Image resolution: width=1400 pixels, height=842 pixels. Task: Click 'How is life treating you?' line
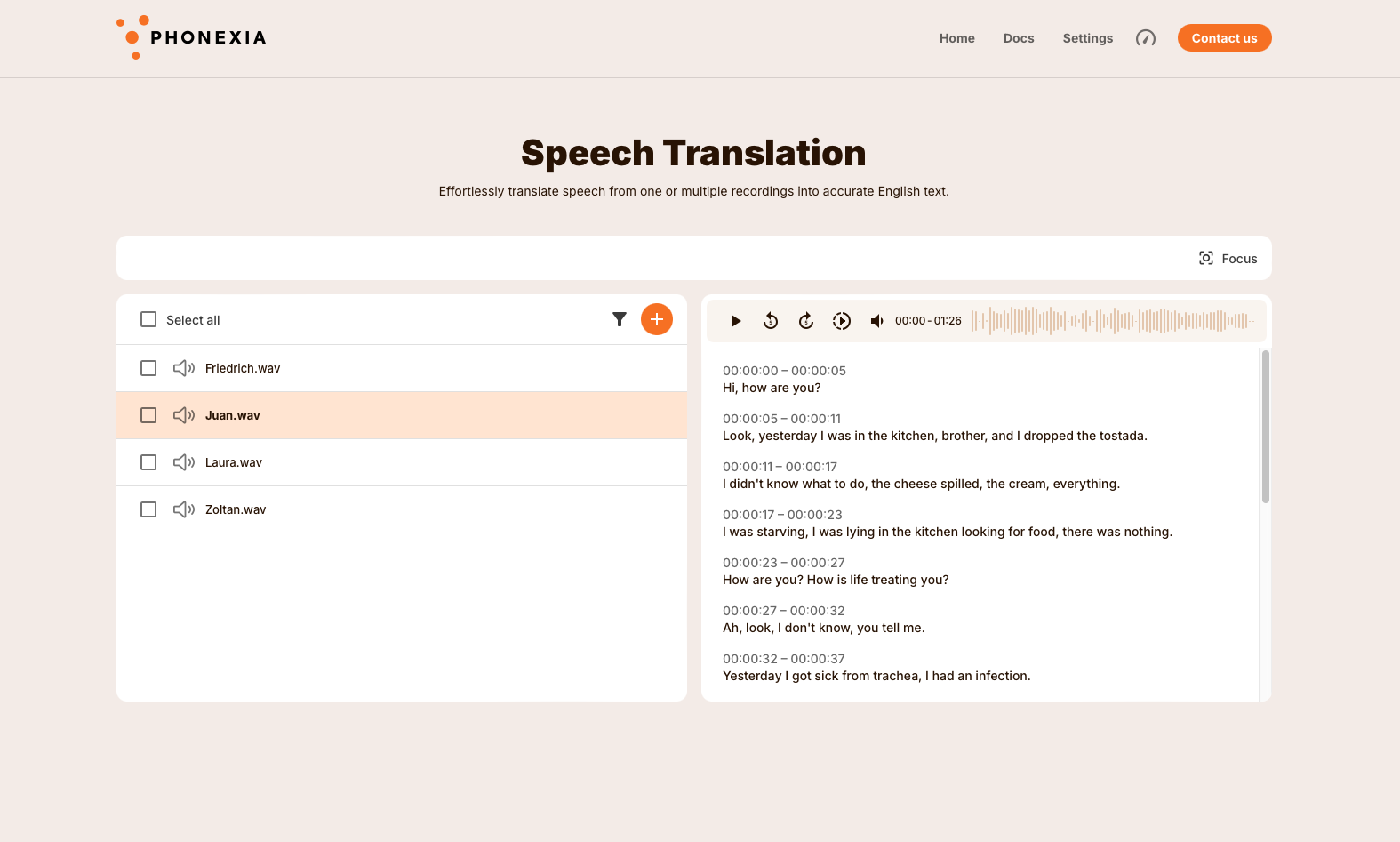pyautogui.click(x=836, y=580)
